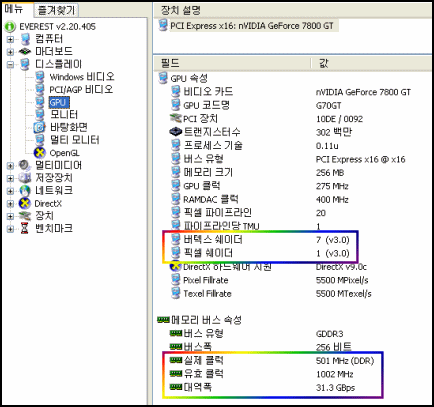Screen dimensions: 434x407
Task: Expand the 마더보드 tree node
Action: click(x=10, y=52)
